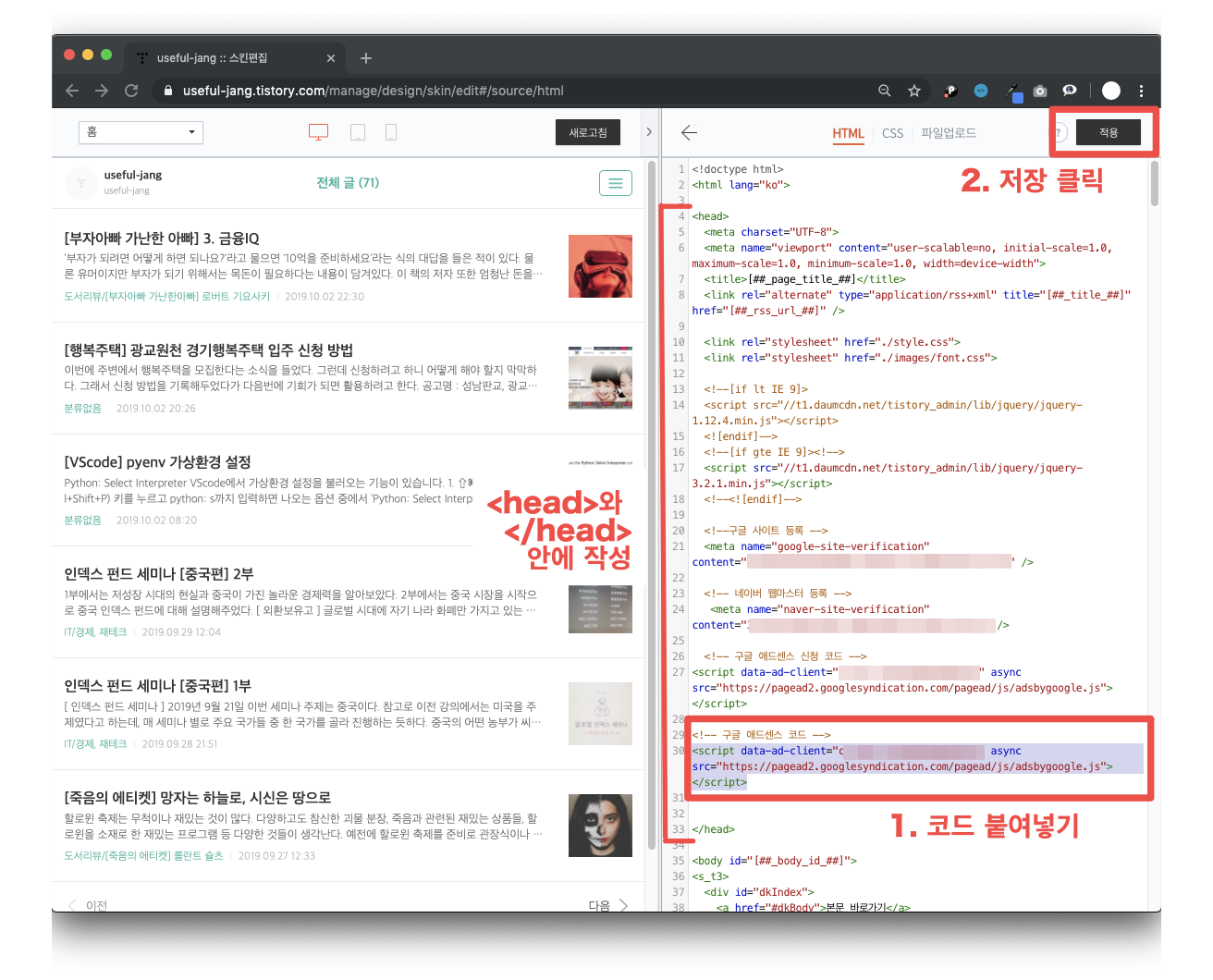Click the 전체 글 (71) heading
1213x980 pixels.
click(x=348, y=183)
